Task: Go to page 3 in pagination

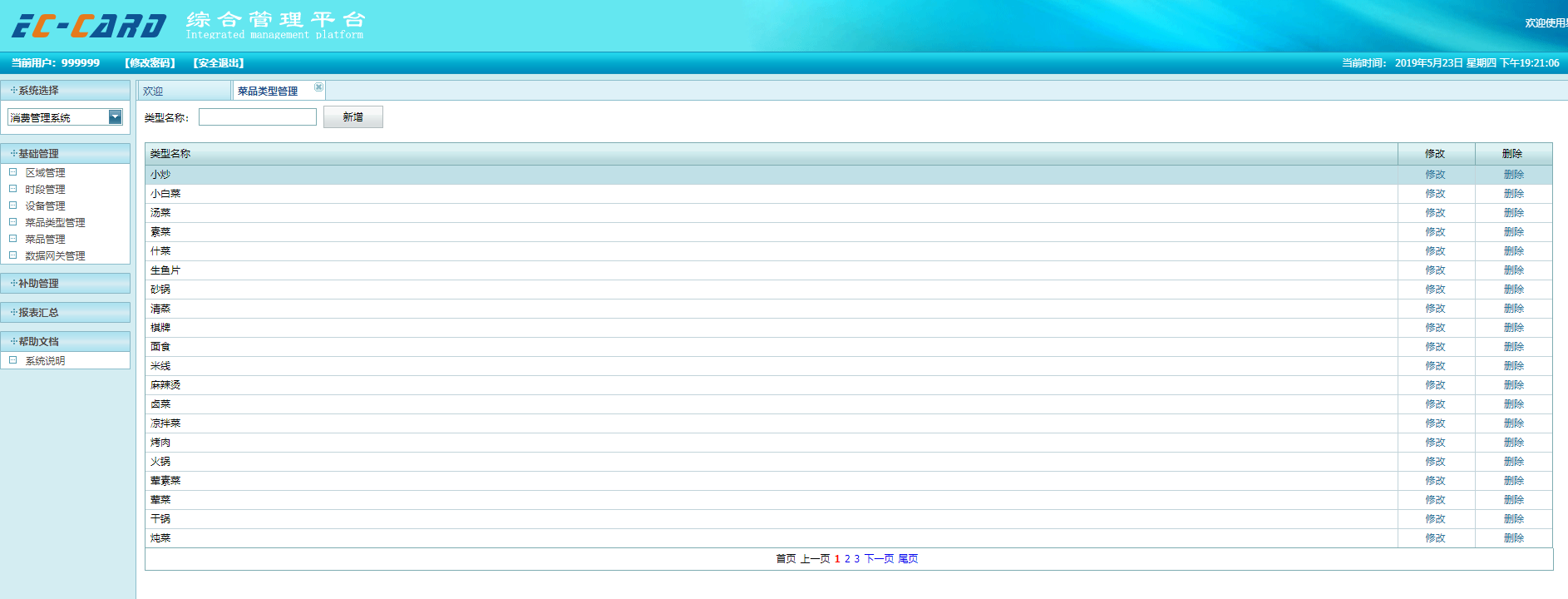Action: pos(857,559)
